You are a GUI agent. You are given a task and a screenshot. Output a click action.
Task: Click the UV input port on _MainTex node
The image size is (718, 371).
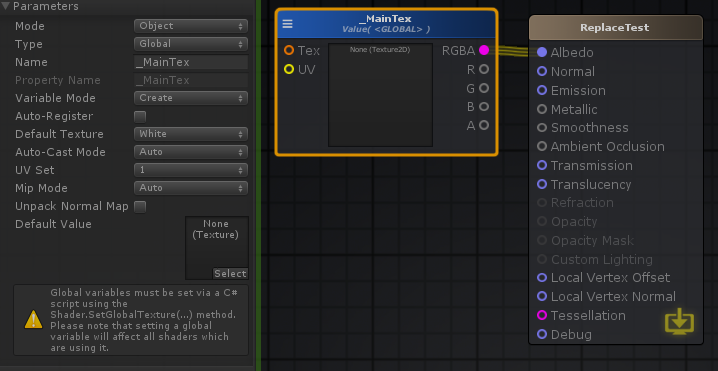[289, 70]
